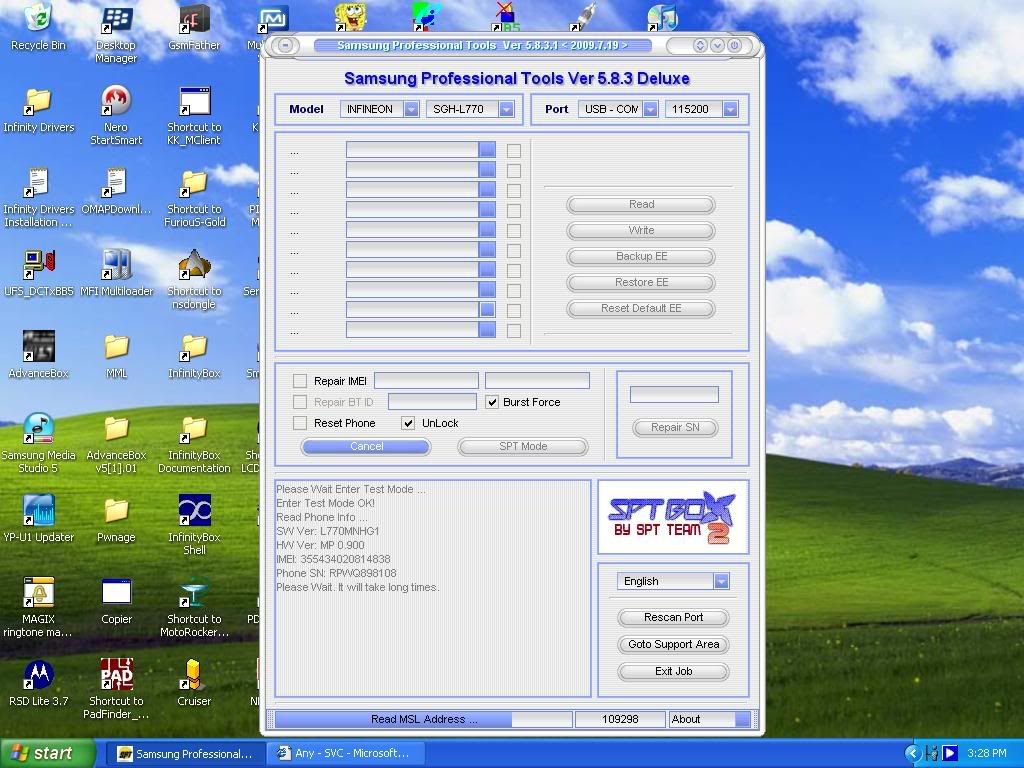Click the Rescan Port button
1024x768 pixels.
pos(673,617)
